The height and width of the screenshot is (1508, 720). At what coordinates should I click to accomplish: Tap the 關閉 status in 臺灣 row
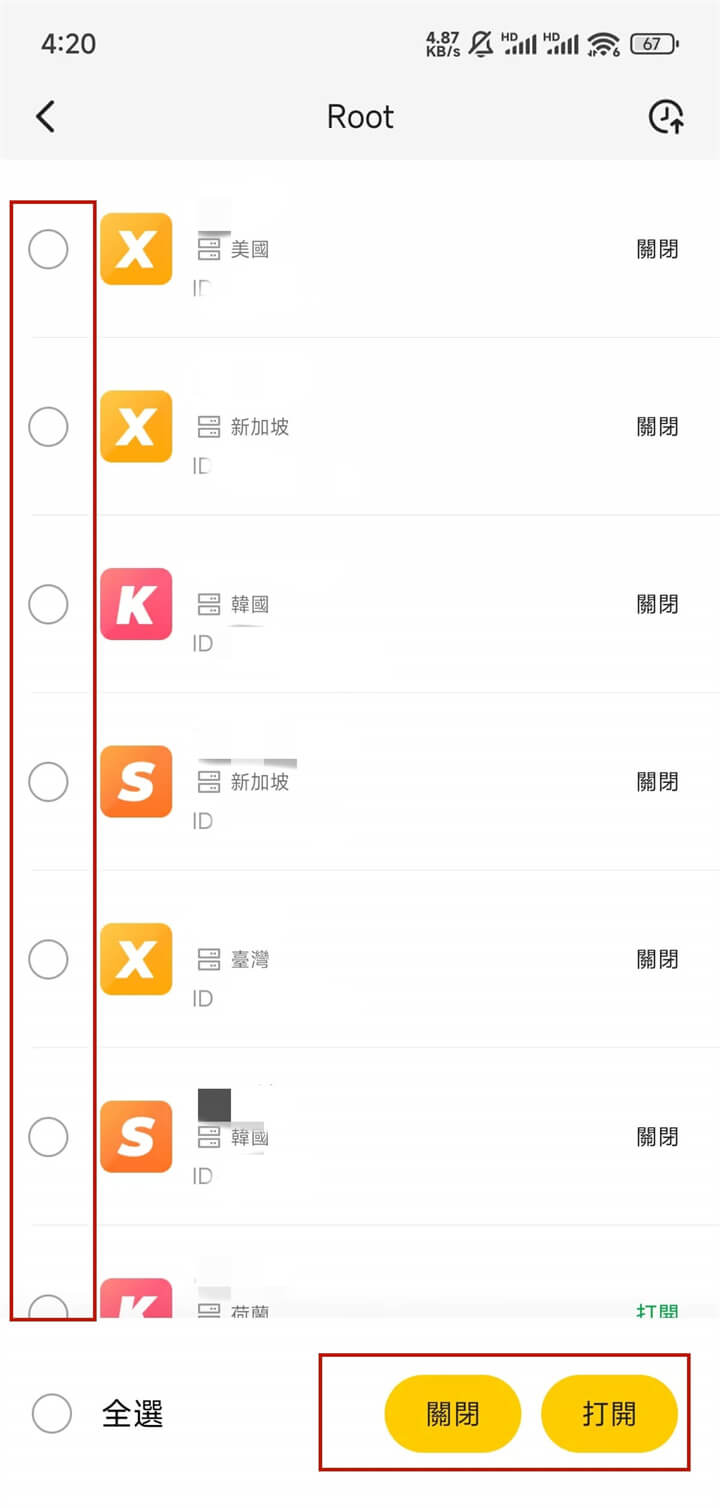657,959
